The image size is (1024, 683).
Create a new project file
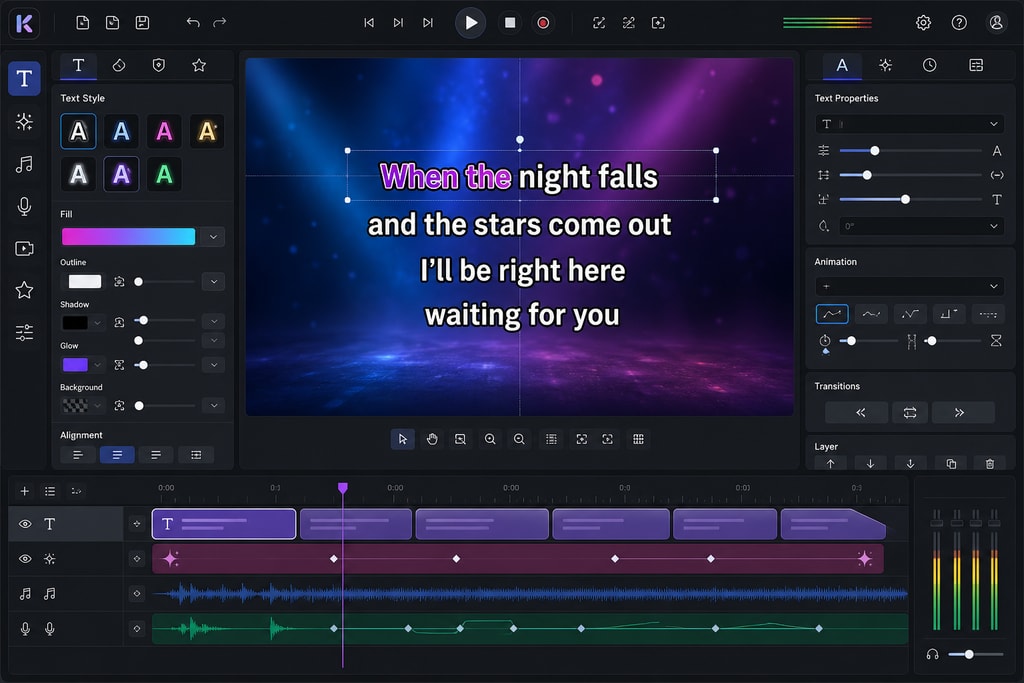click(83, 23)
